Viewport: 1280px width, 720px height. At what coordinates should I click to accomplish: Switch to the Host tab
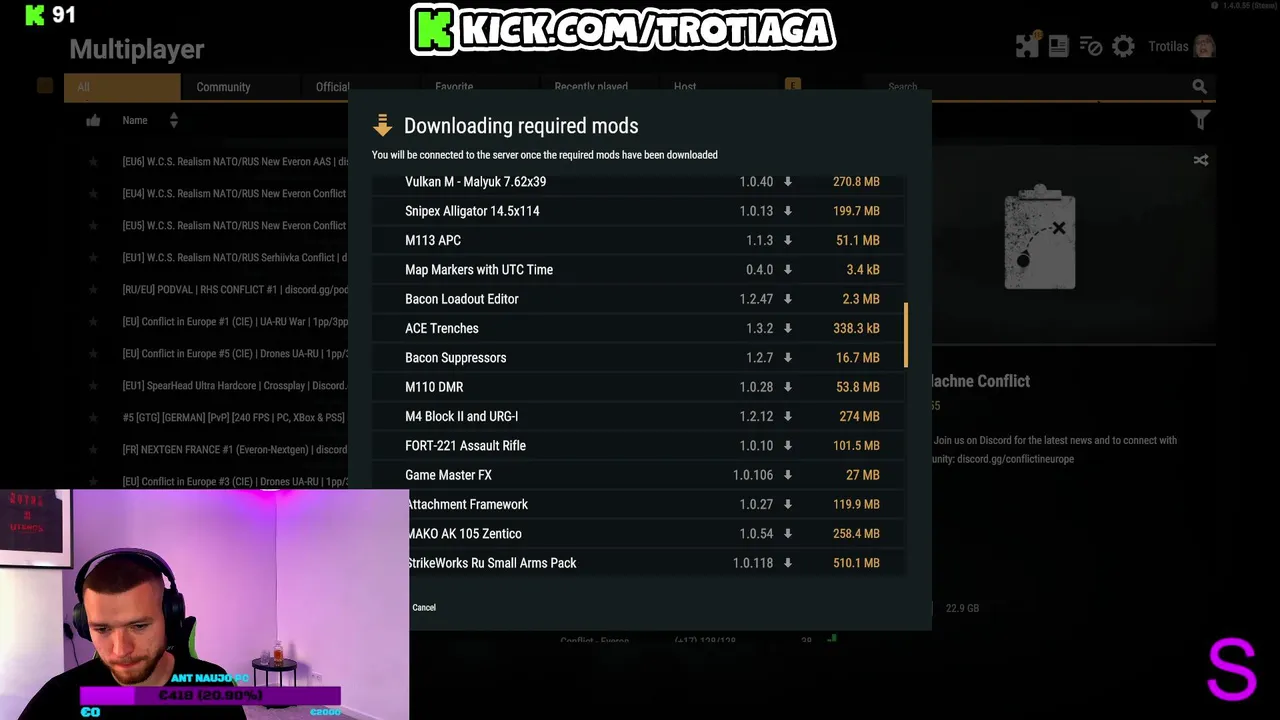coord(685,87)
